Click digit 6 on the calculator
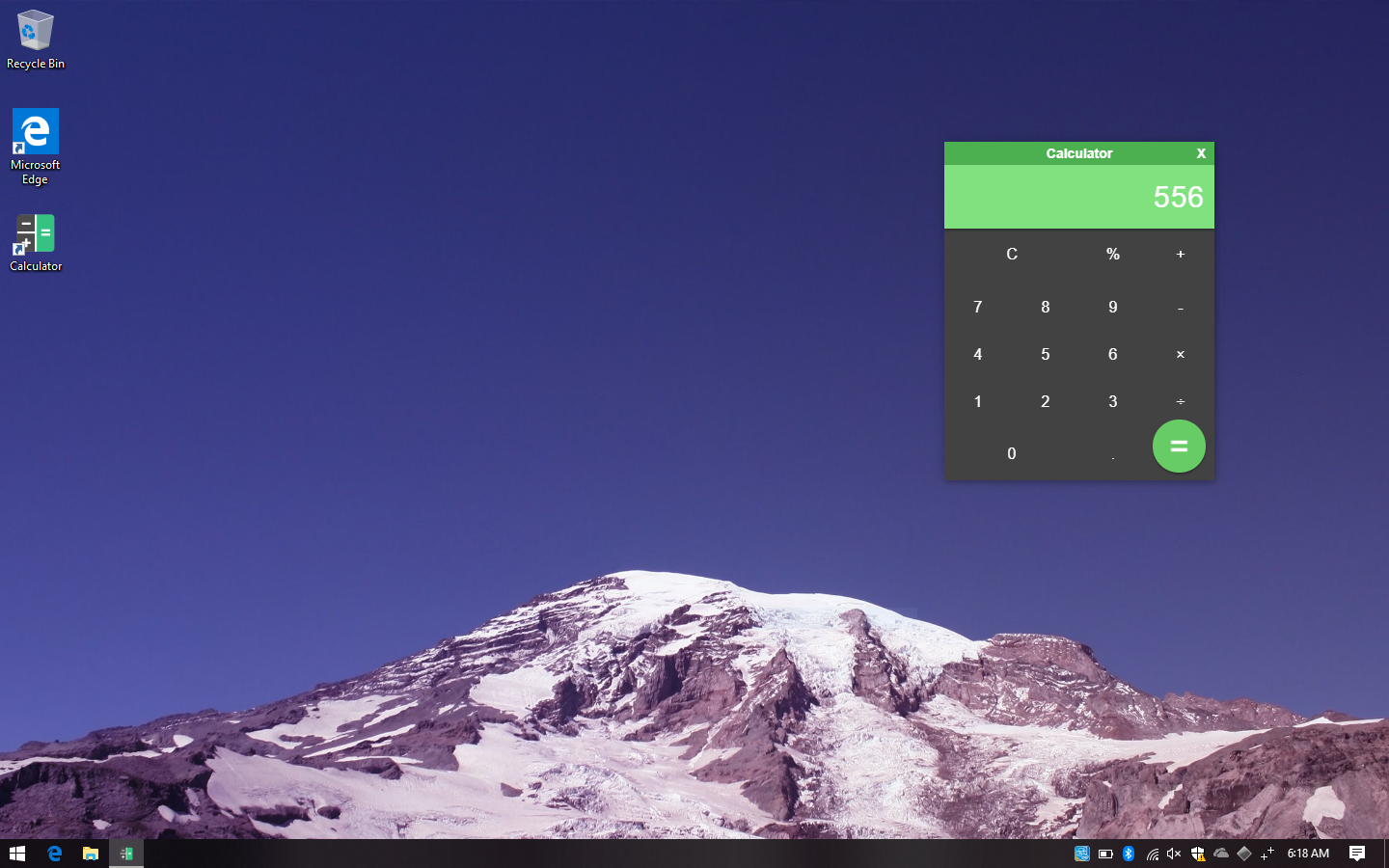 1113,355
